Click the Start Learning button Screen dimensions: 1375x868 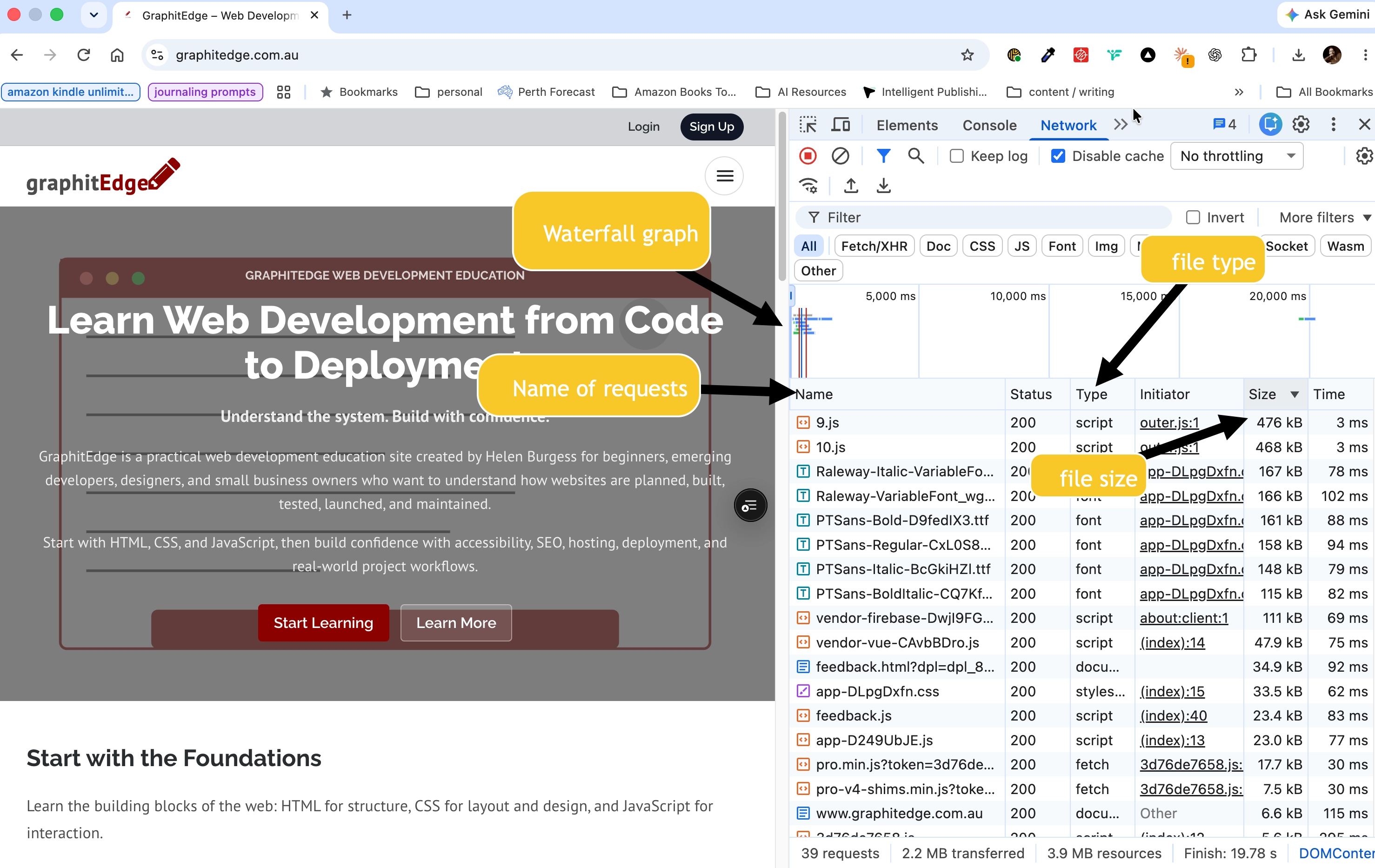point(323,622)
